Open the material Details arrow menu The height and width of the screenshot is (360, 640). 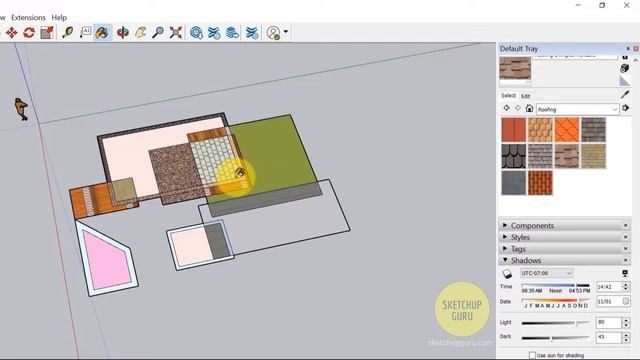pos(625,108)
